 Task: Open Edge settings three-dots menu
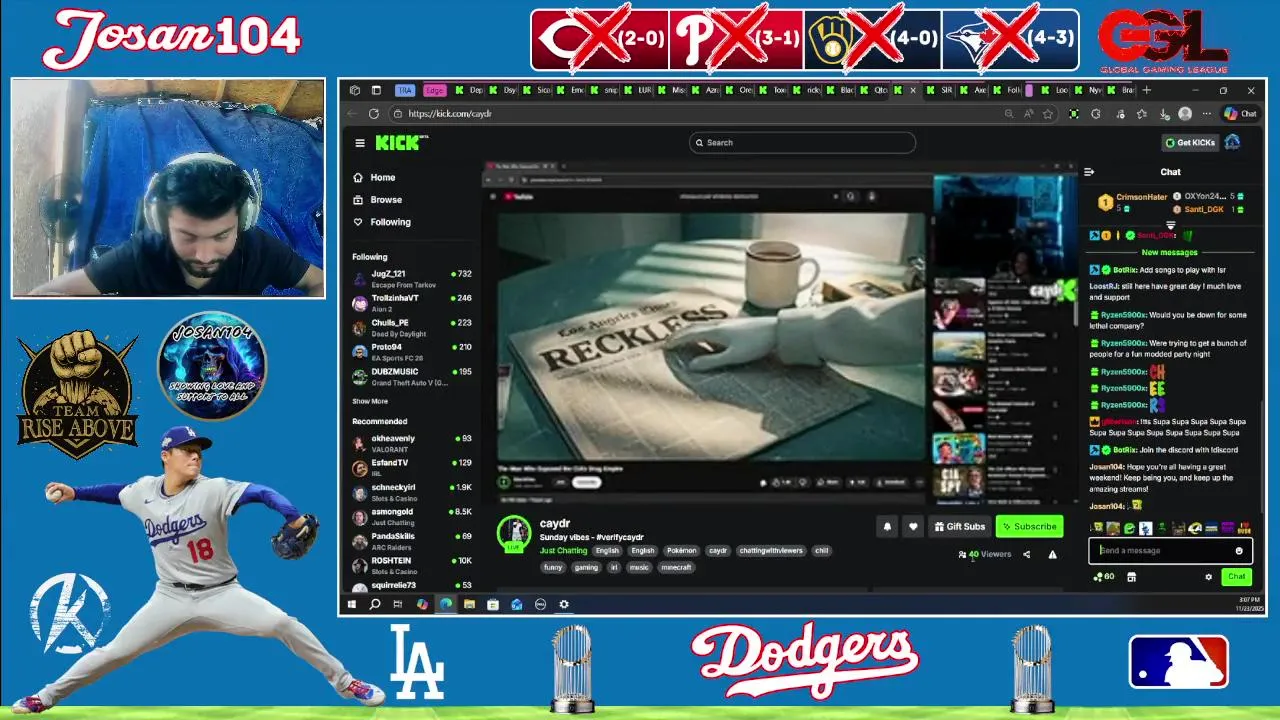pyautogui.click(x=1207, y=114)
